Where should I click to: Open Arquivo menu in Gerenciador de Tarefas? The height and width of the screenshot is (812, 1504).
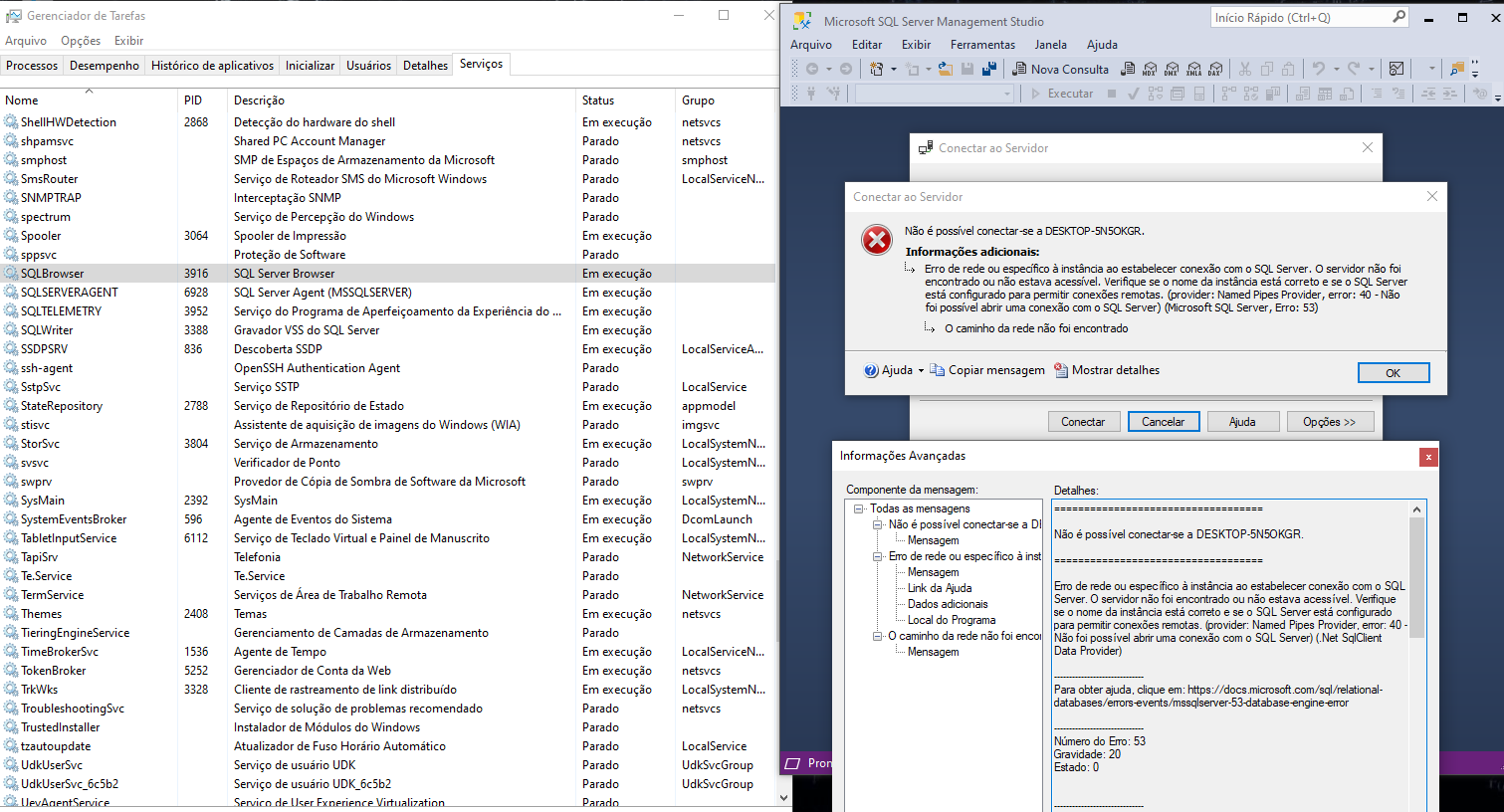pos(26,41)
